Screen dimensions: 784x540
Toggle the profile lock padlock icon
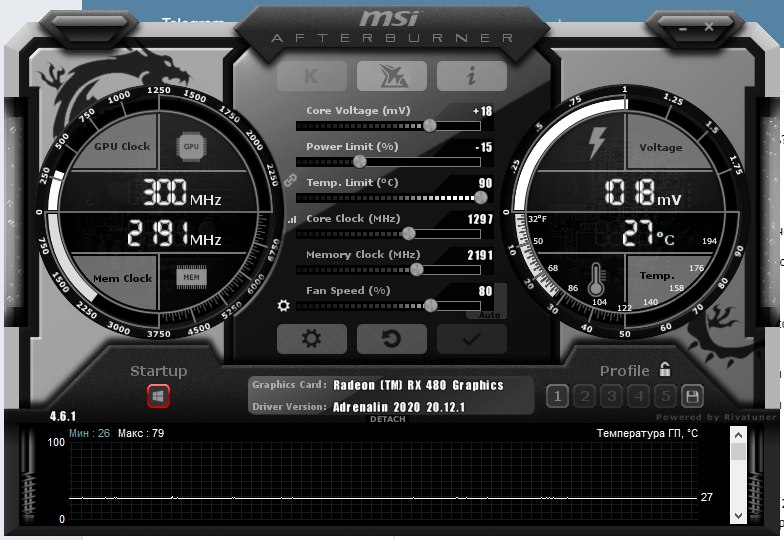(664, 370)
